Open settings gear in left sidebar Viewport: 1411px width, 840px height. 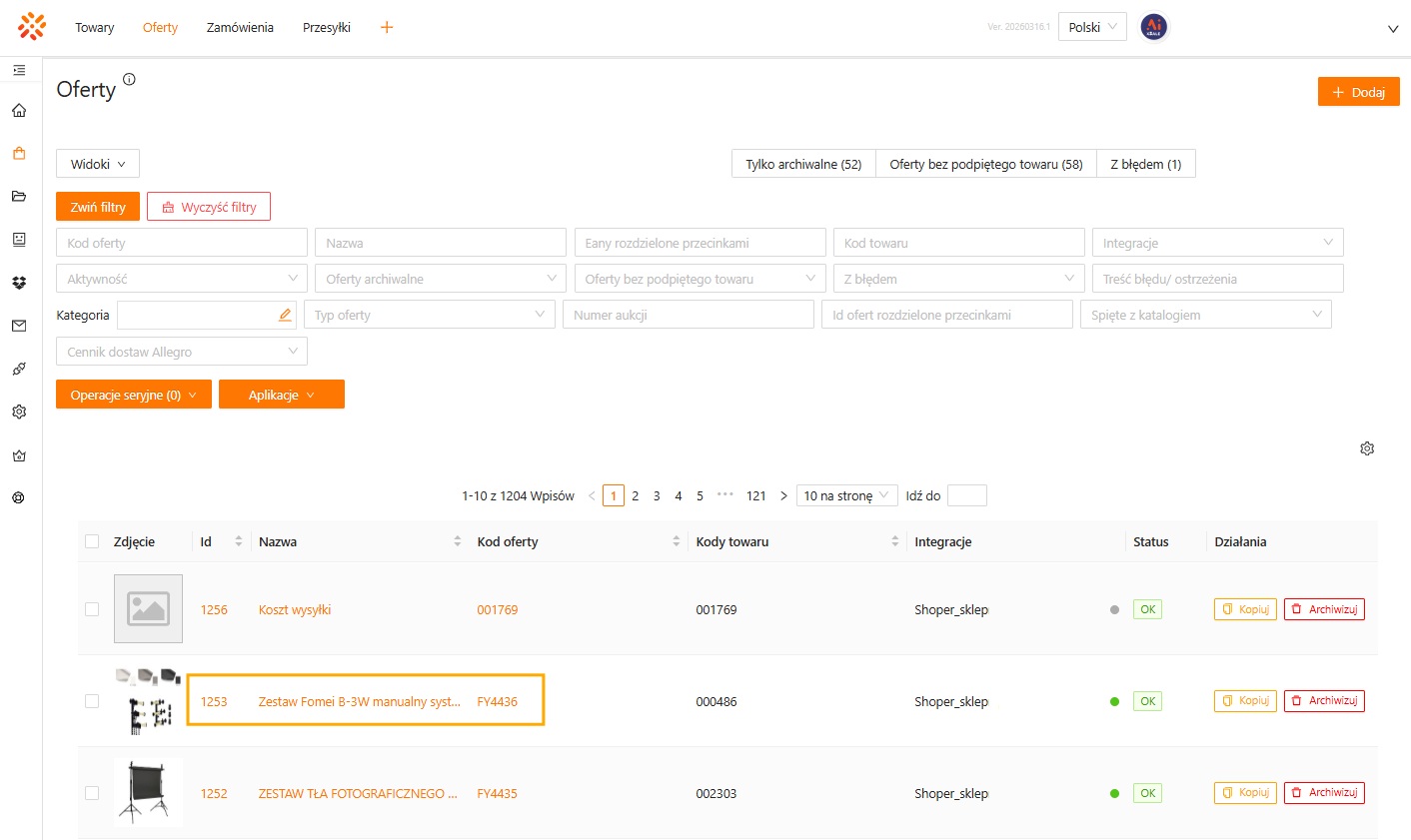click(x=19, y=412)
